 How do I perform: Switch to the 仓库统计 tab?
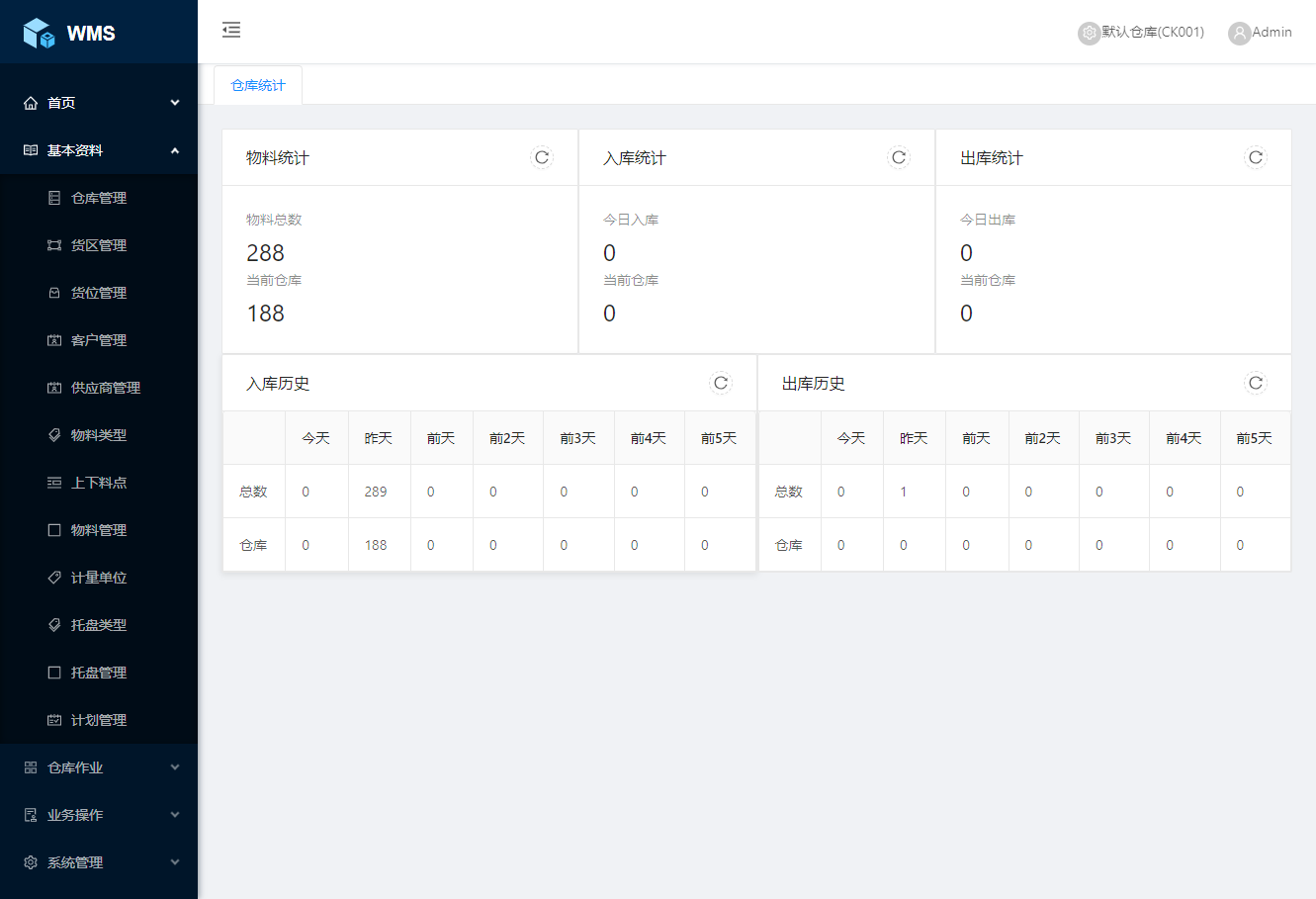click(258, 85)
